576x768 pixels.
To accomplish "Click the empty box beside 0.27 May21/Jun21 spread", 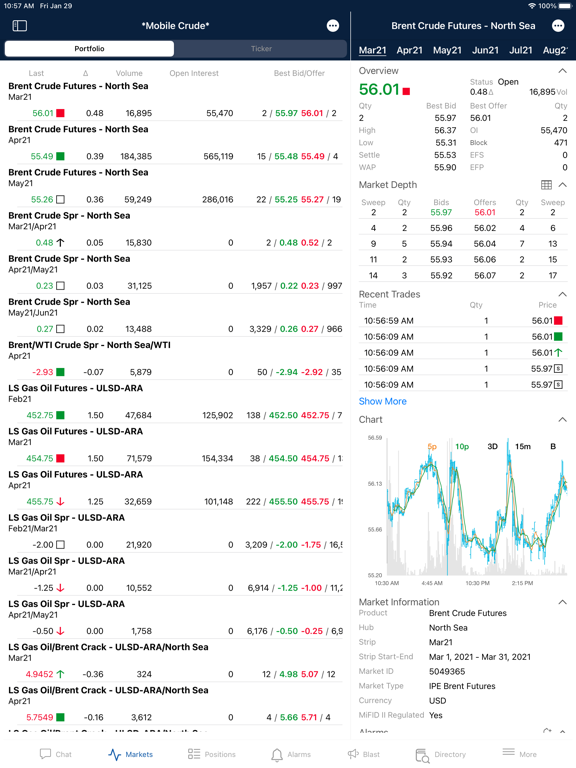I will (60, 329).
